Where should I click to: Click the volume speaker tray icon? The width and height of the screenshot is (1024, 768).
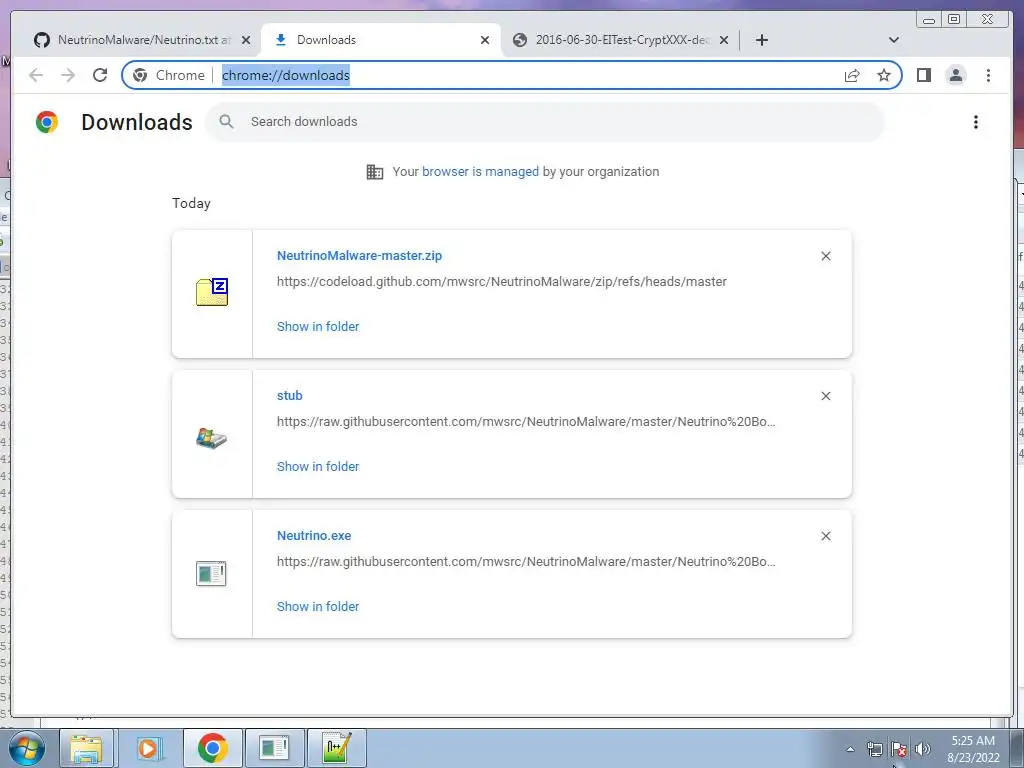coord(923,749)
